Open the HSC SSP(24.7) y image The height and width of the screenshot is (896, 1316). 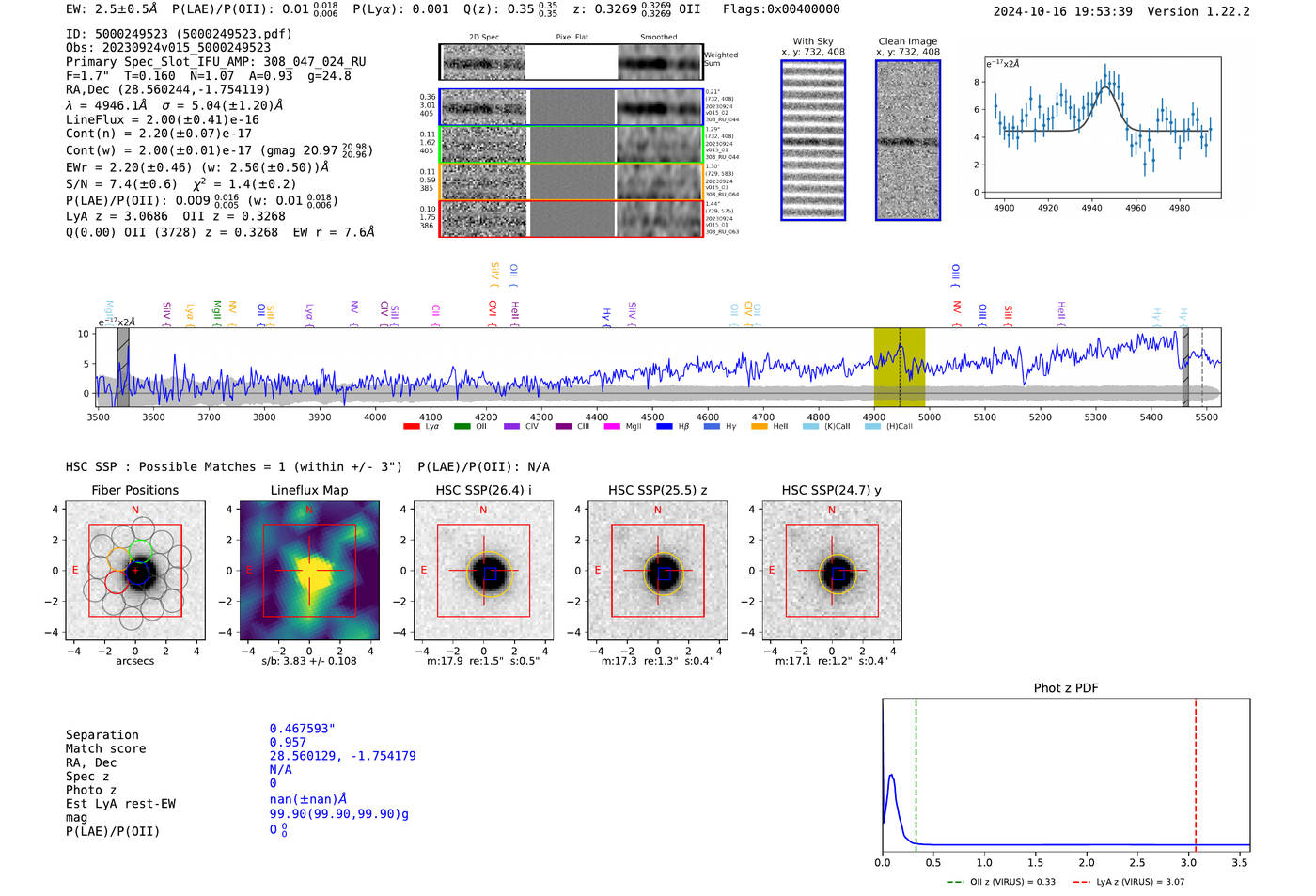(831, 570)
